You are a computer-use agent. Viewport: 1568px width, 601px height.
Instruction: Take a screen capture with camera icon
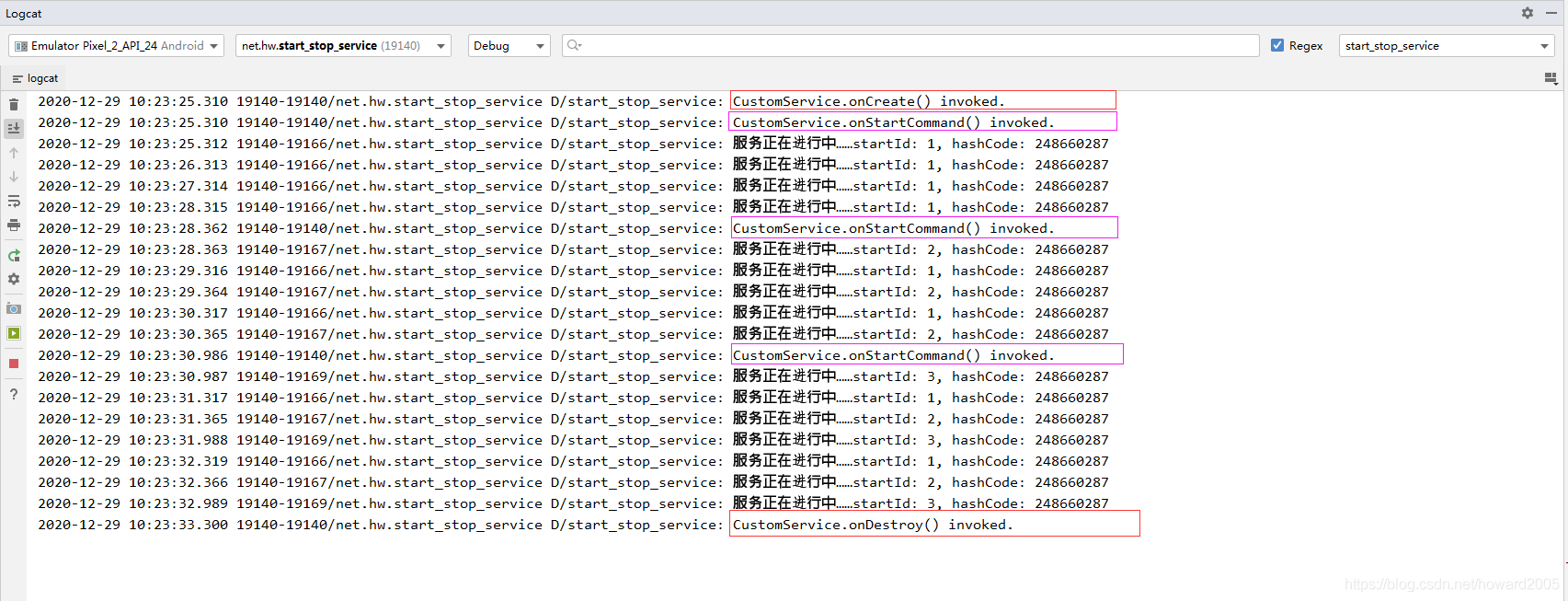(x=14, y=309)
